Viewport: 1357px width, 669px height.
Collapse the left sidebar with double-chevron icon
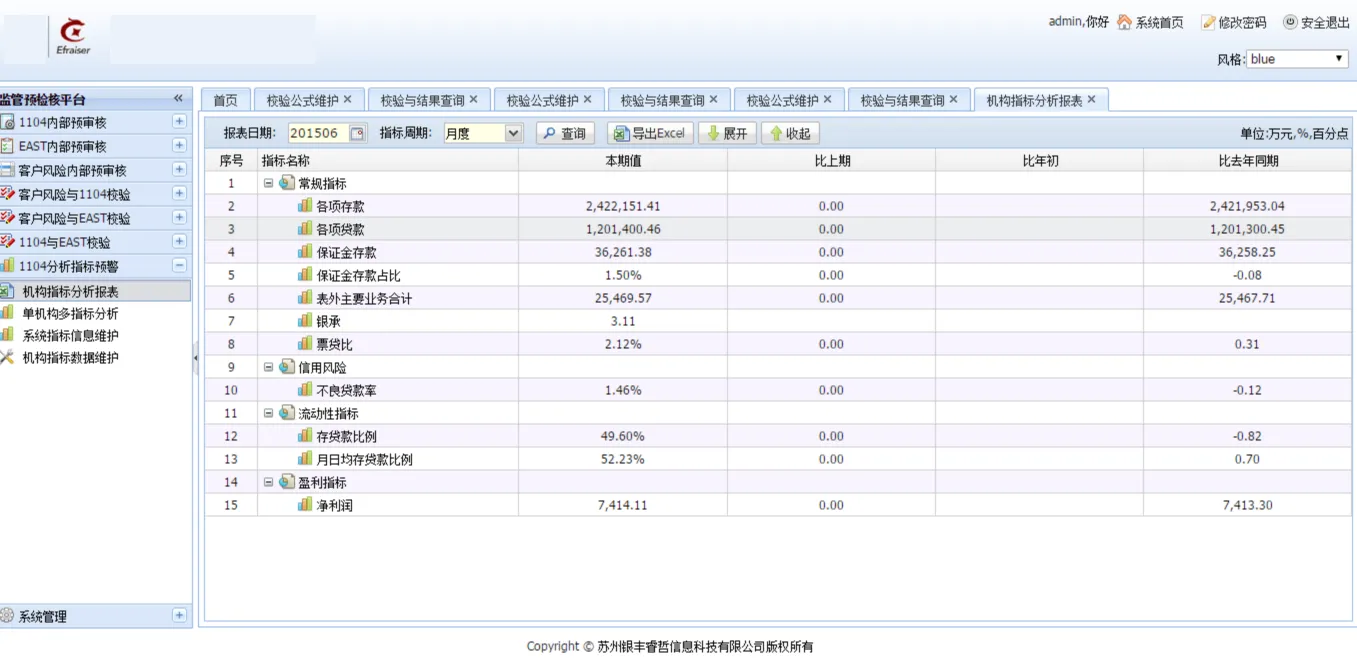(x=178, y=98)
